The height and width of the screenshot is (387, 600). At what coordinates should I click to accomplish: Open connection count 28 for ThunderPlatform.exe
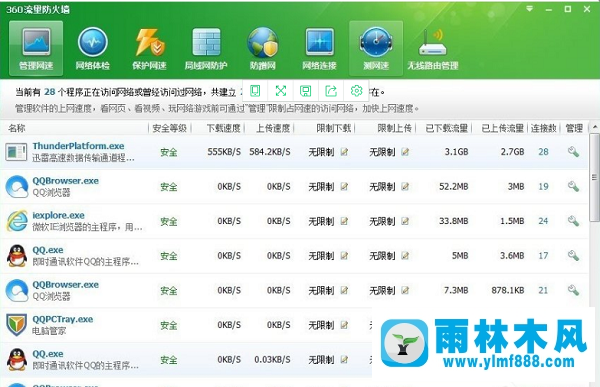(543, 152)
